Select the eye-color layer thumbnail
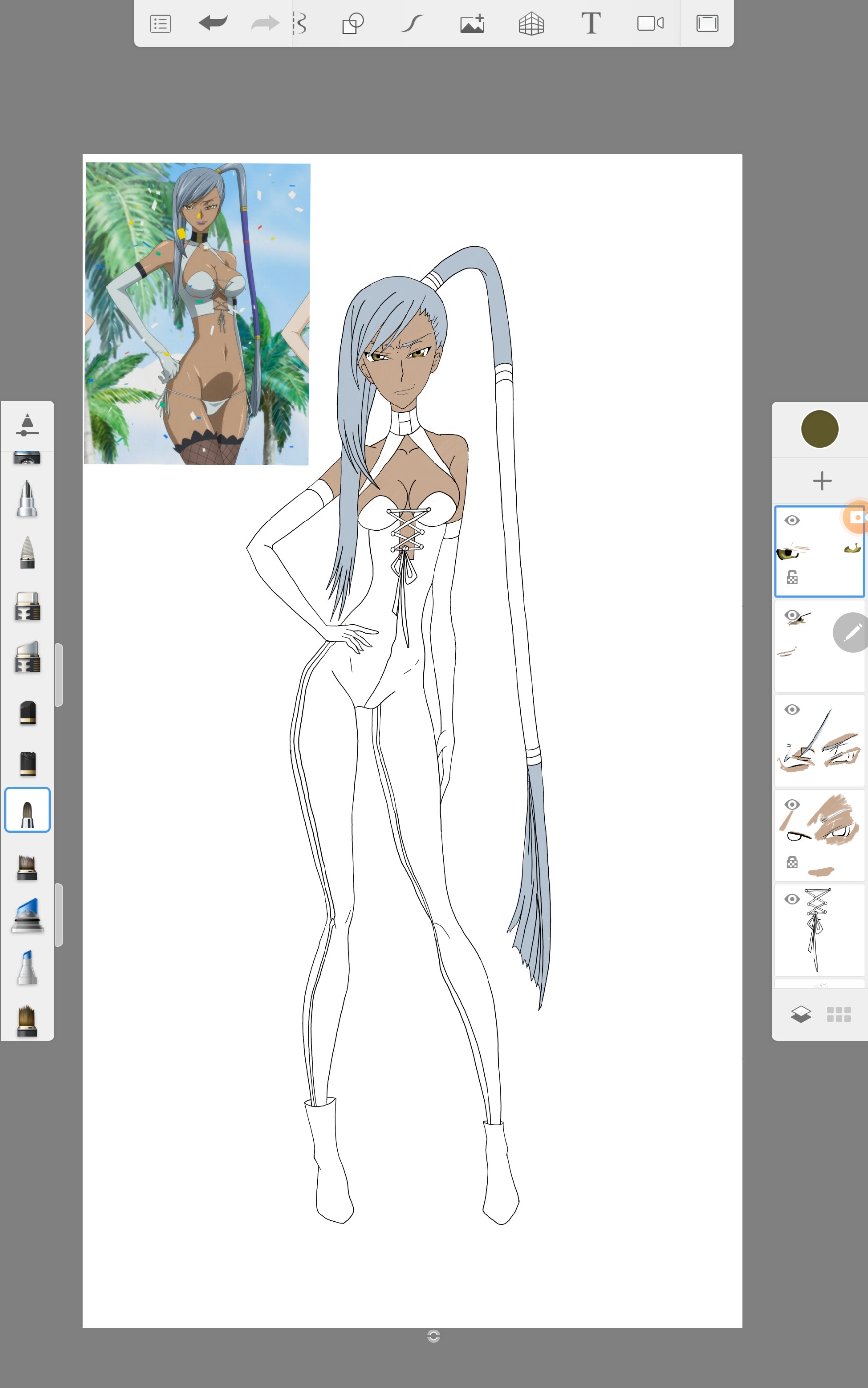868x1388 pixels. [819, 551]
